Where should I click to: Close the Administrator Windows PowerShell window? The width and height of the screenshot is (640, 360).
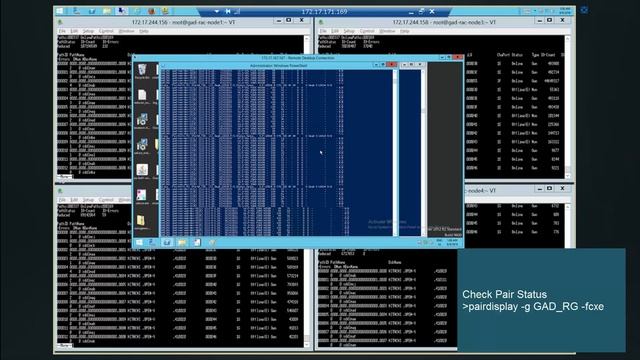pyautogui.click(x=392, y=65)
